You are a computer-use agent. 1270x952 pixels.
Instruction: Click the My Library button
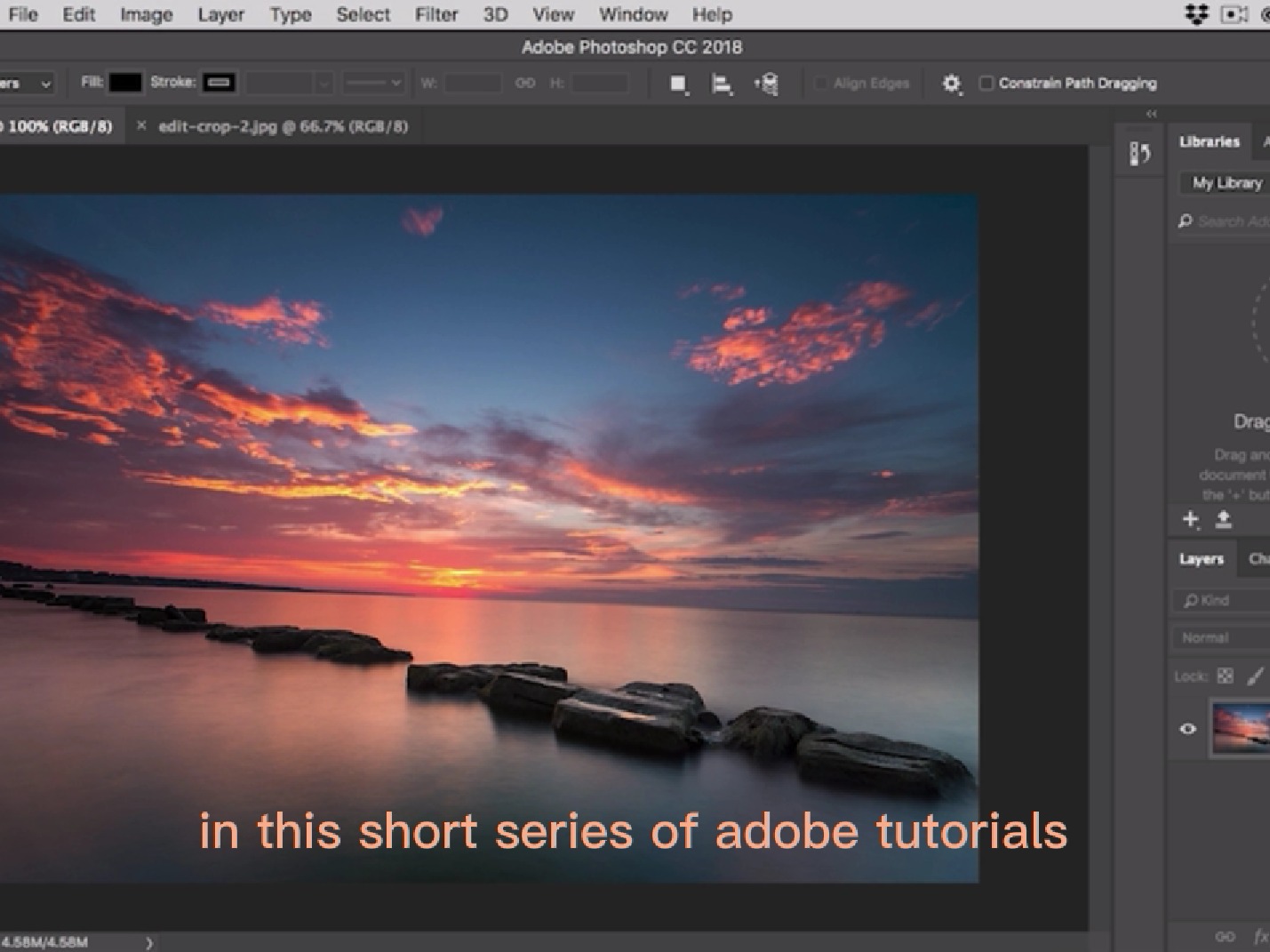pos(1228,183)
